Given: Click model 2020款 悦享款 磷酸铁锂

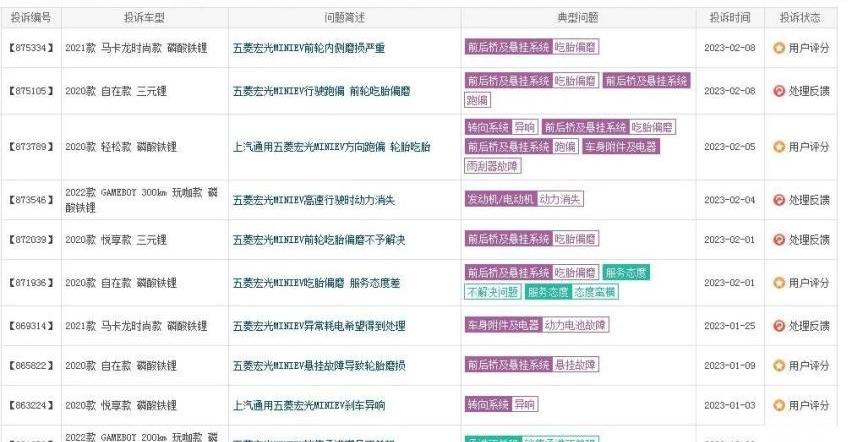Looking at the screenshot, I should (x=121, y=405).
